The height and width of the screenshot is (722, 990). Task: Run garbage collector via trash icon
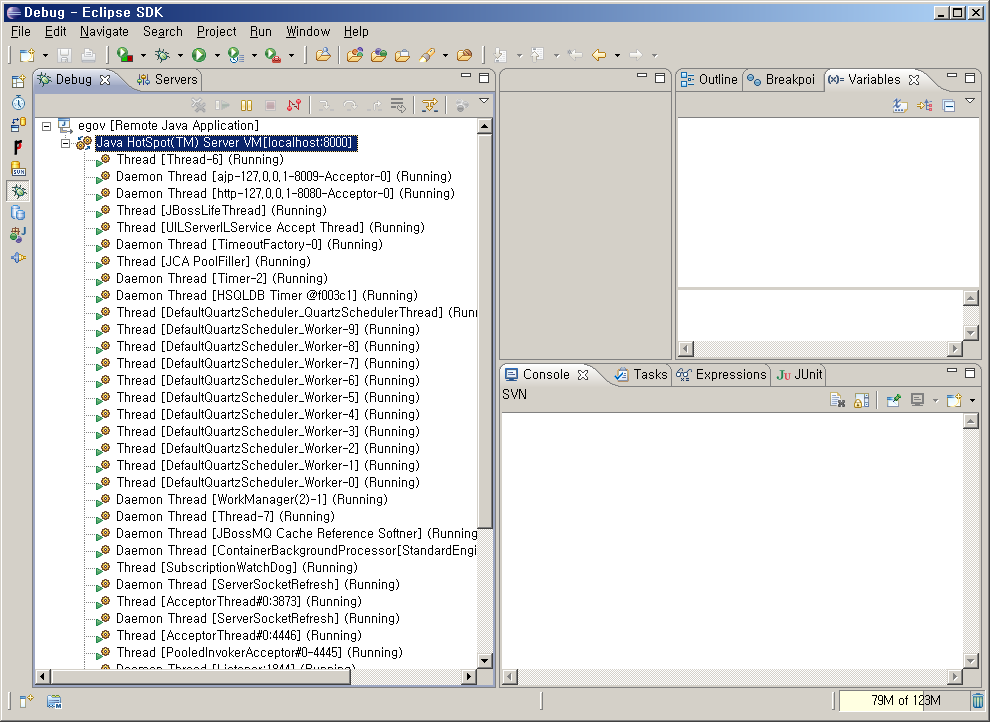(x=977, y=701)
